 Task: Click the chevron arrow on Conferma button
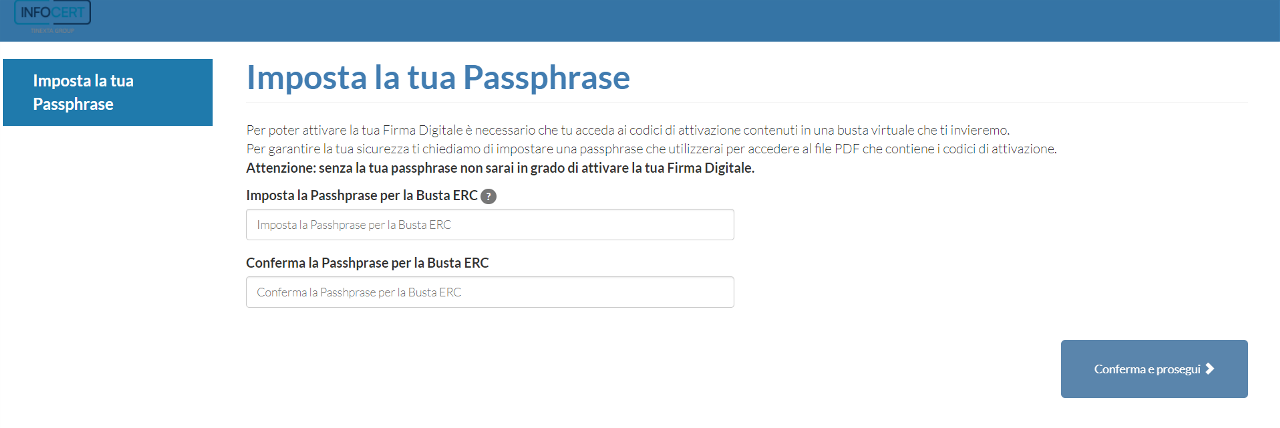click(1210, 369)
